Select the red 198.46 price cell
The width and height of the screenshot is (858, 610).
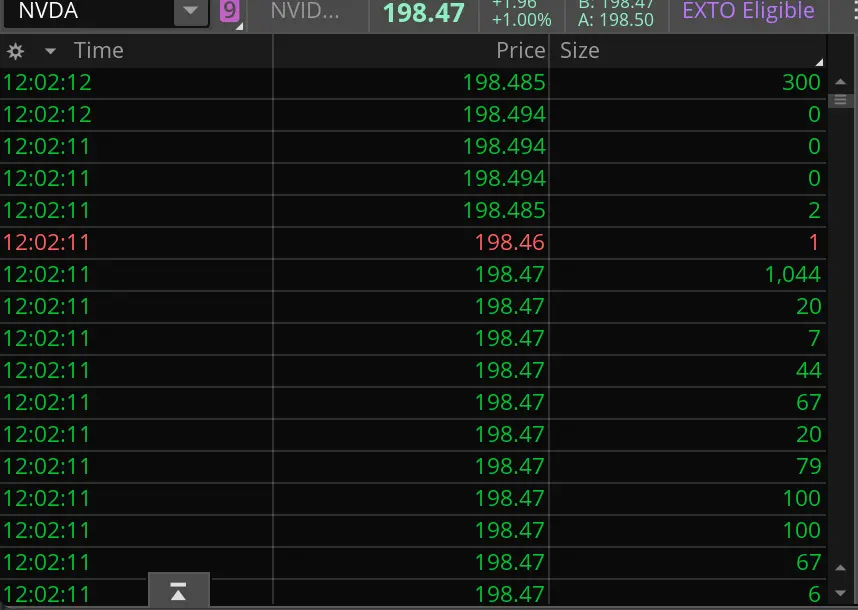[x=509, y=242]
